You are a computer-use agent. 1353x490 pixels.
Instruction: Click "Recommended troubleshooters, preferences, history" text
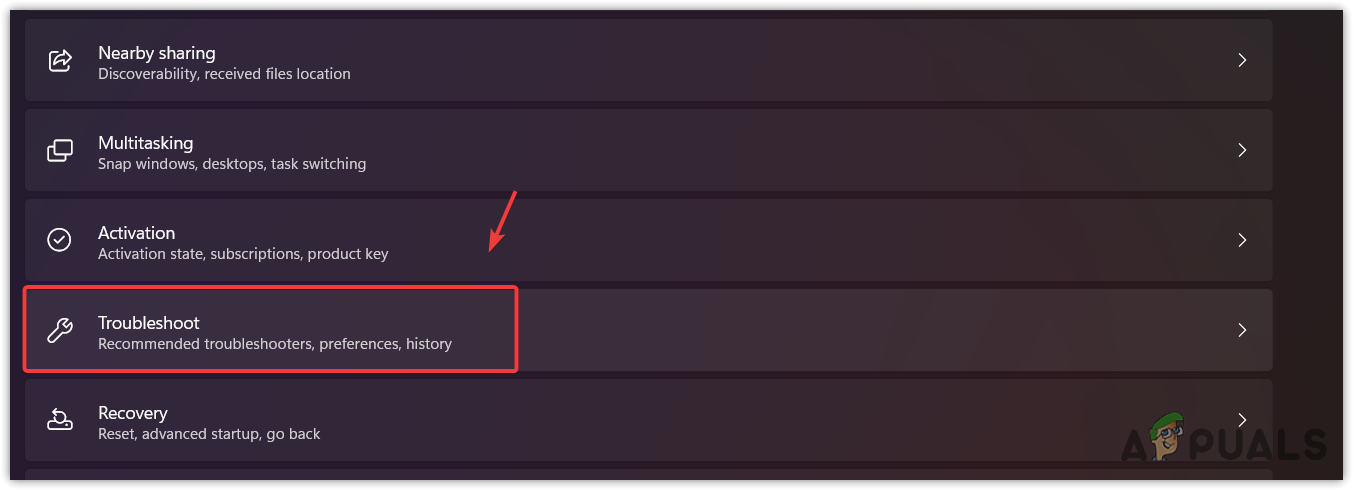point(275,344)
